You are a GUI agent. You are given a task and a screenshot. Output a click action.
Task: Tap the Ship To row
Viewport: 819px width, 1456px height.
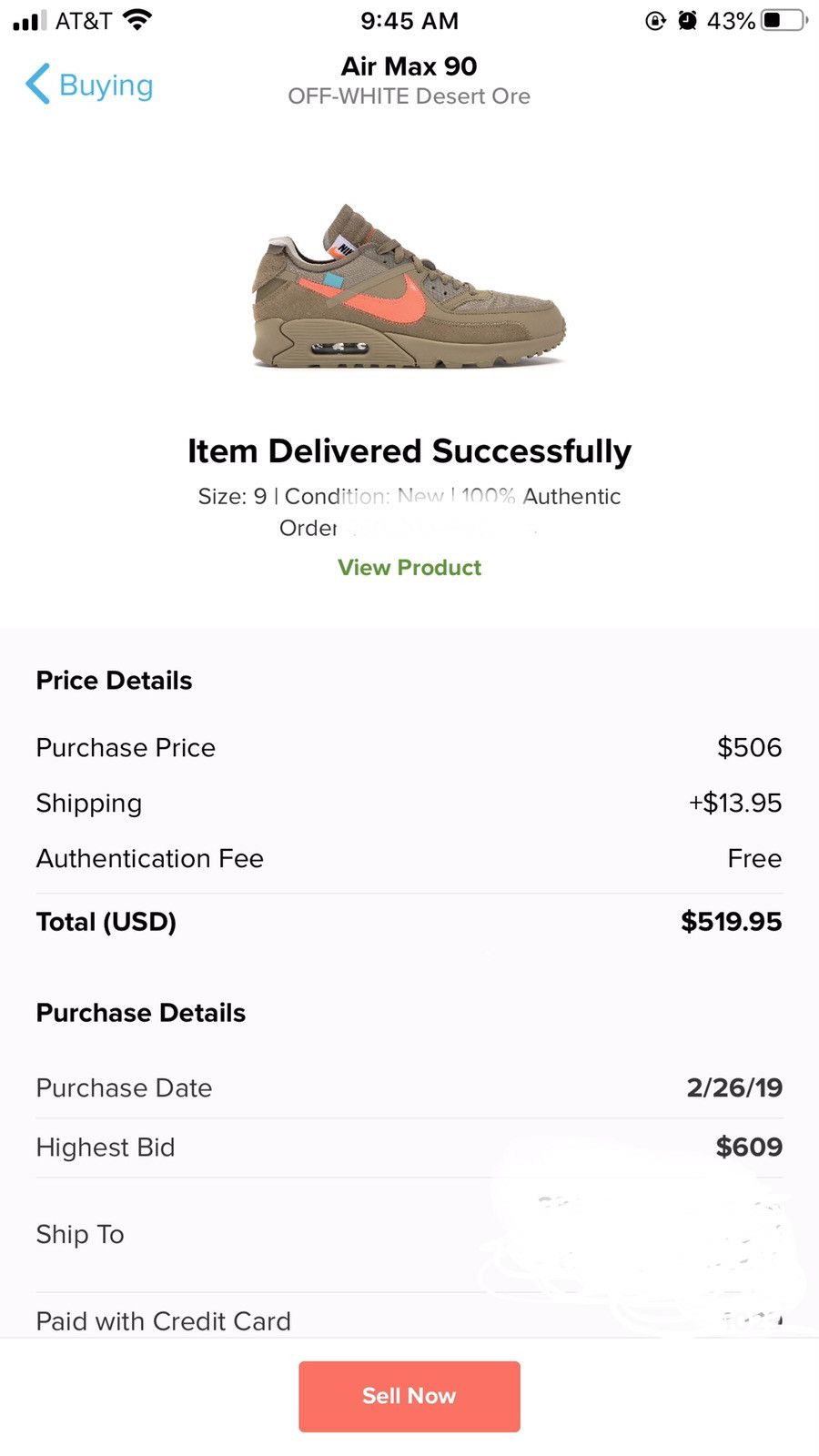click(x=409, y=1235)
